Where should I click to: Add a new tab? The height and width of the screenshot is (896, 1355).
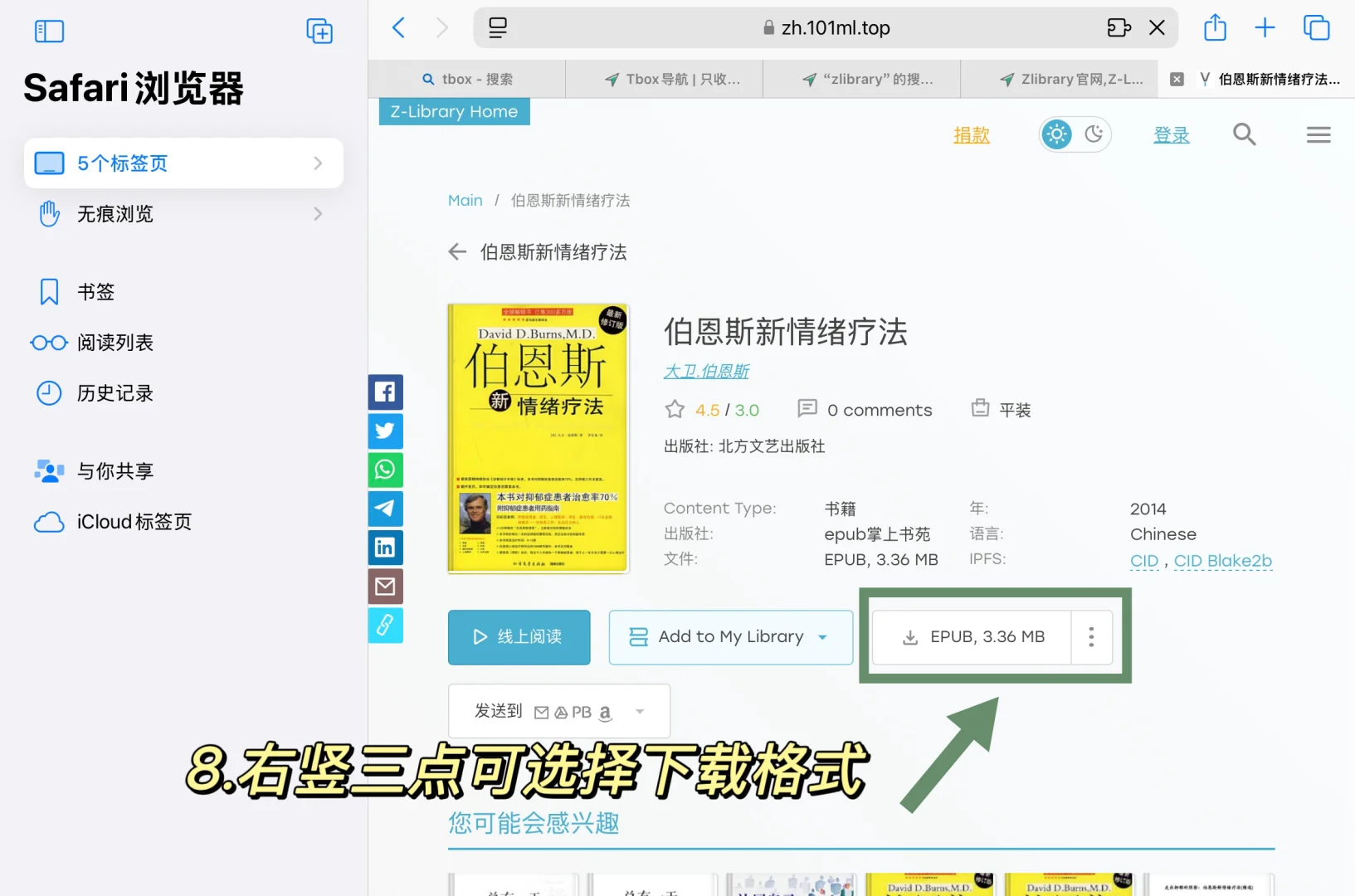(x=1265, y=28)
